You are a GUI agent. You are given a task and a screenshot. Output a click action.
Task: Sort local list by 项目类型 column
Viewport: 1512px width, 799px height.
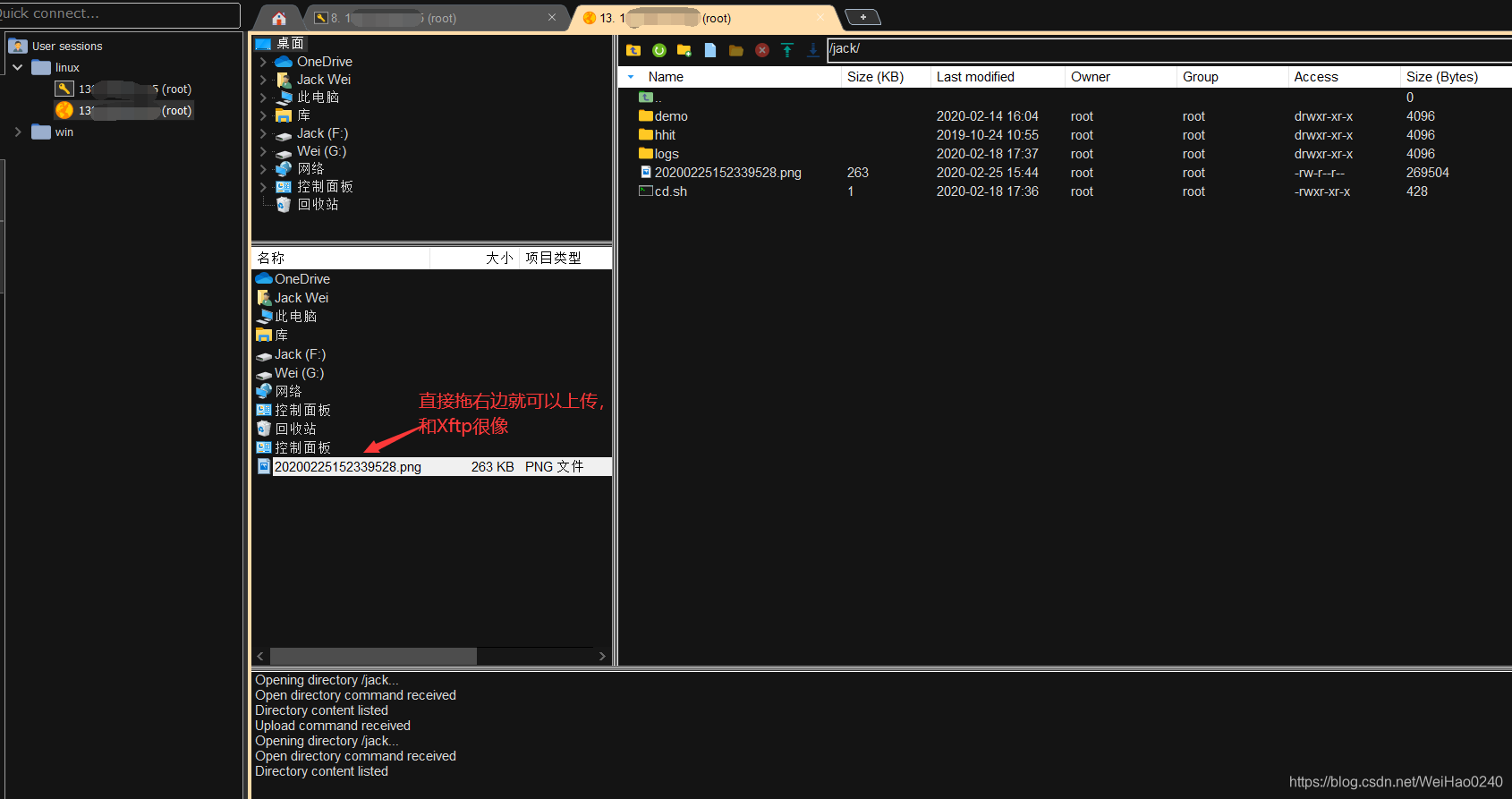(x=565, y=258)
